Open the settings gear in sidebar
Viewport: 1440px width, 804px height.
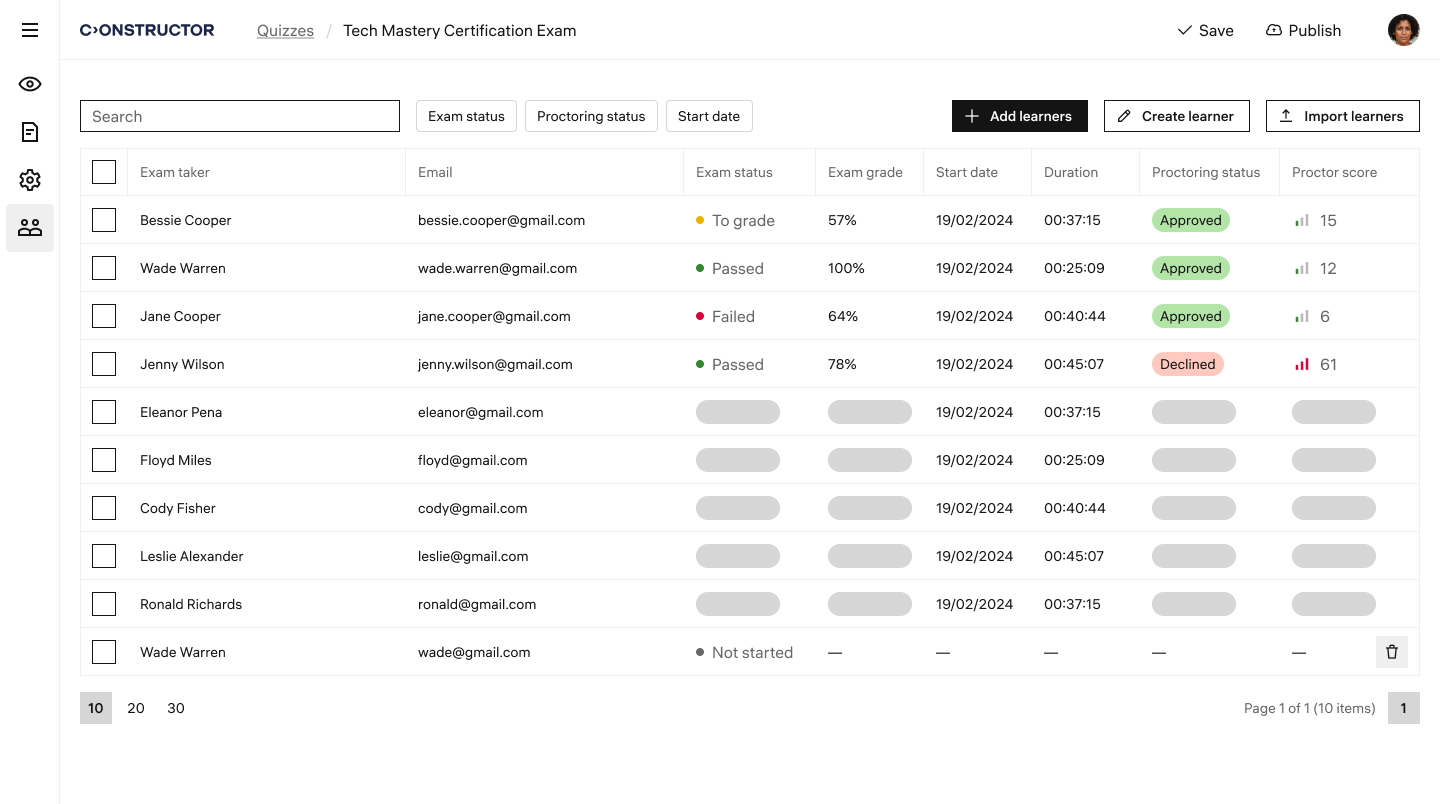(30, 180)
